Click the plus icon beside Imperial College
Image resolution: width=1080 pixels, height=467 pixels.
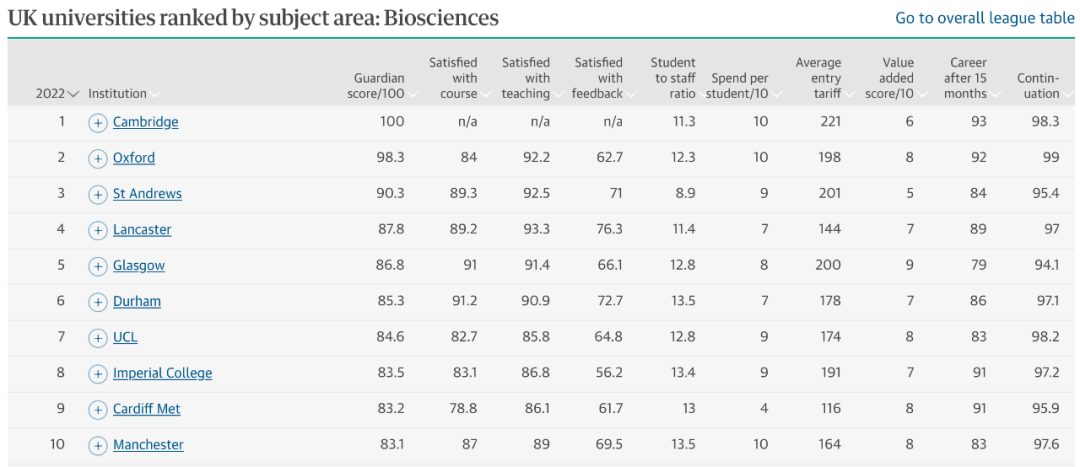click(x=98, y=373)
